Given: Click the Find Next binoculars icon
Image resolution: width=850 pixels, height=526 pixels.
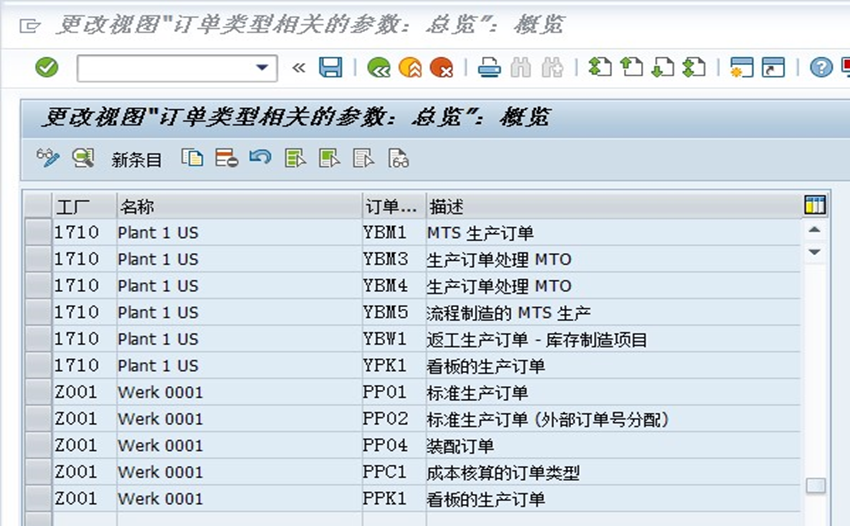Looking at the screenshot, I should click(552, 68).
